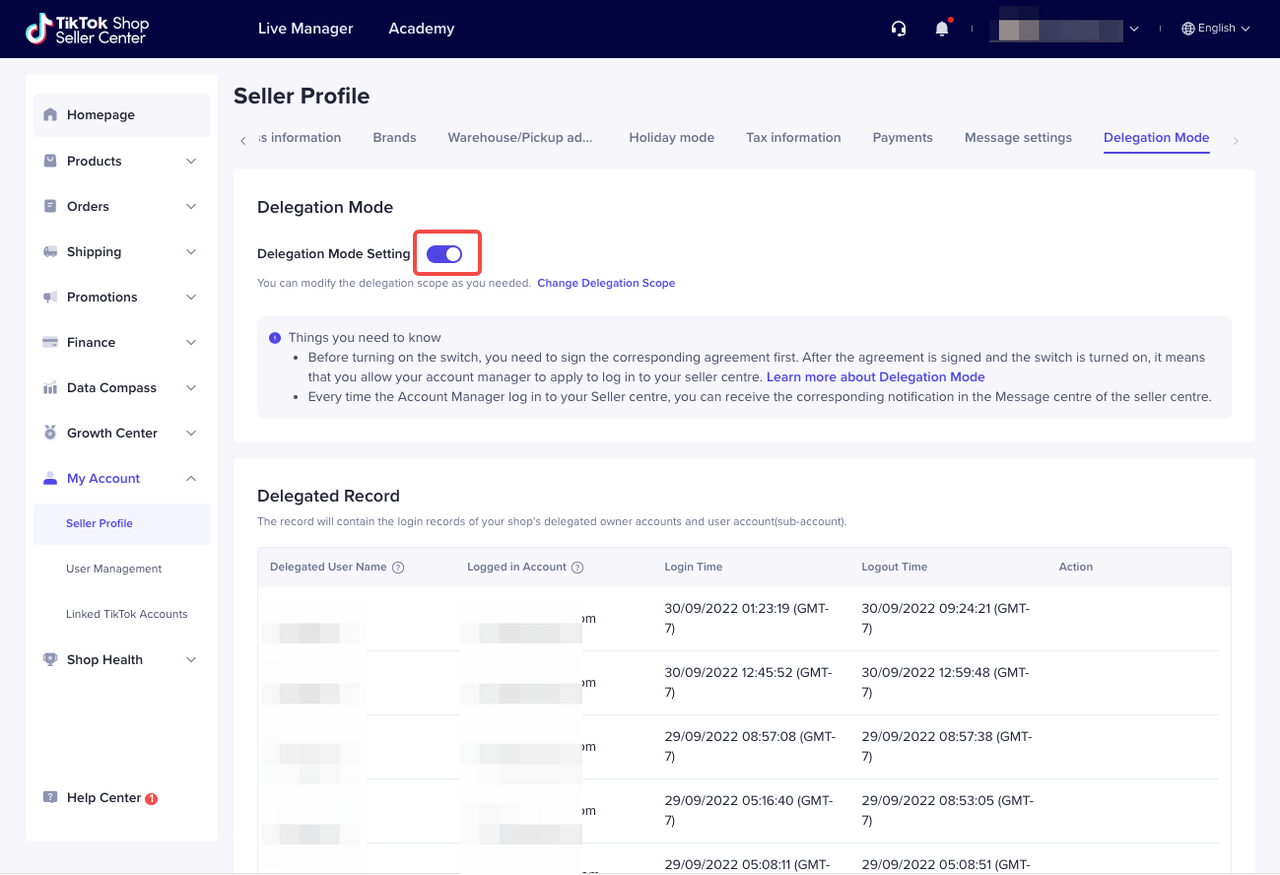The width and height of the screenshot is (1280, 875).
Task: Click the Data Compass chart icon
Action: (x=50, y=388)
